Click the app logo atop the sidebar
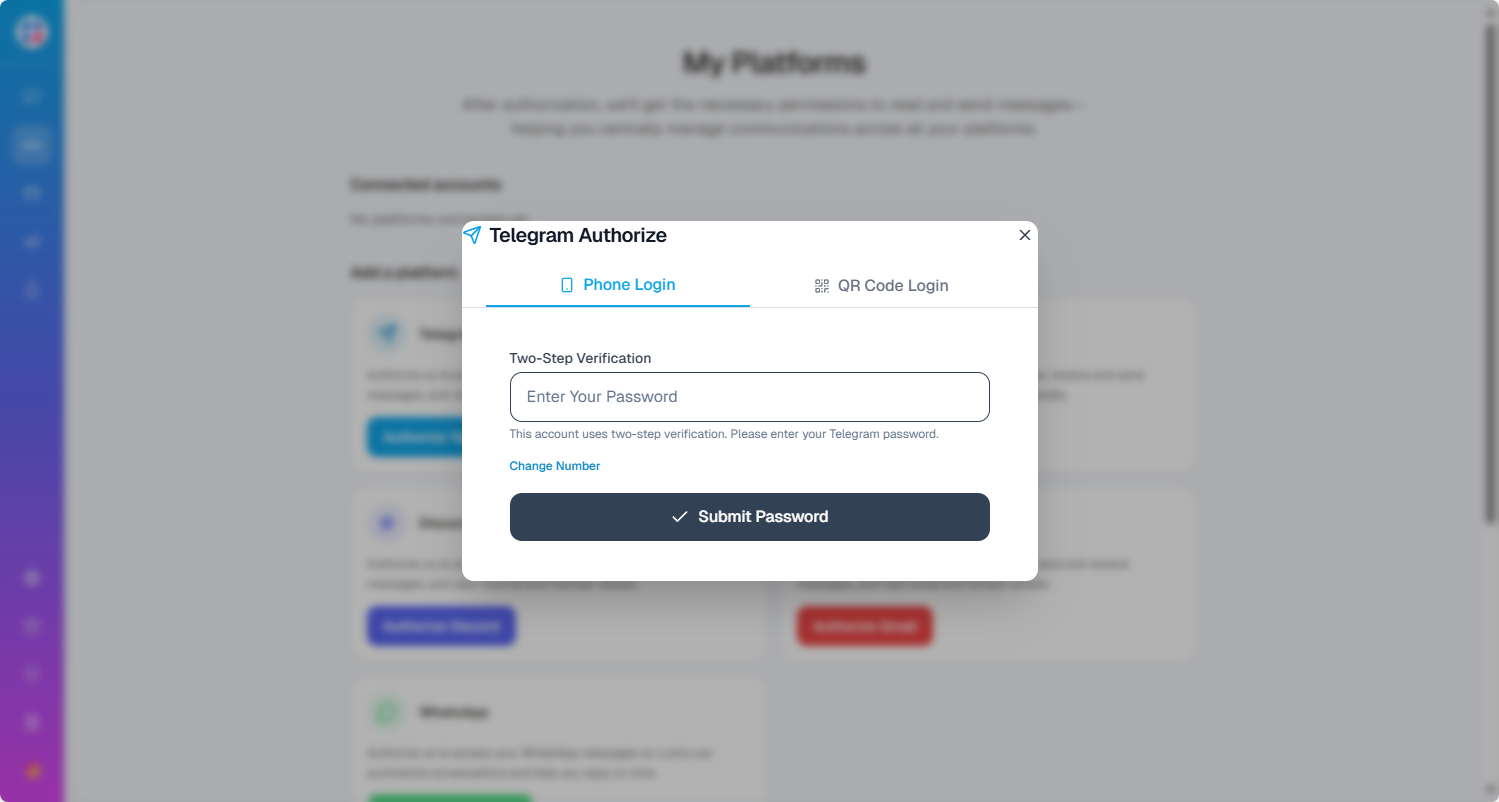1499x802 pixels. click(x=32, y=31)
